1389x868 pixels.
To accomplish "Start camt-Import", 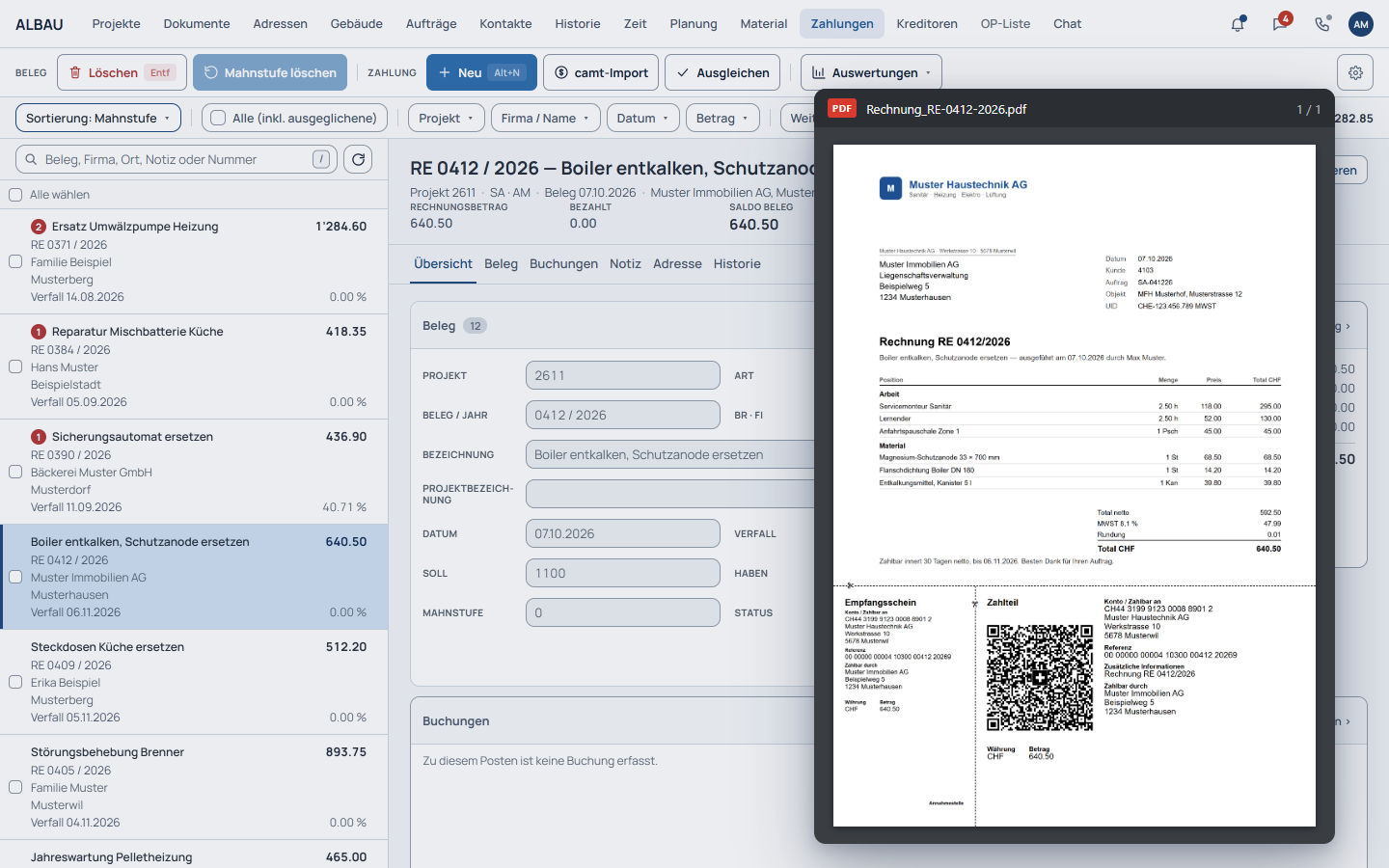I will [x=601, y=72].
